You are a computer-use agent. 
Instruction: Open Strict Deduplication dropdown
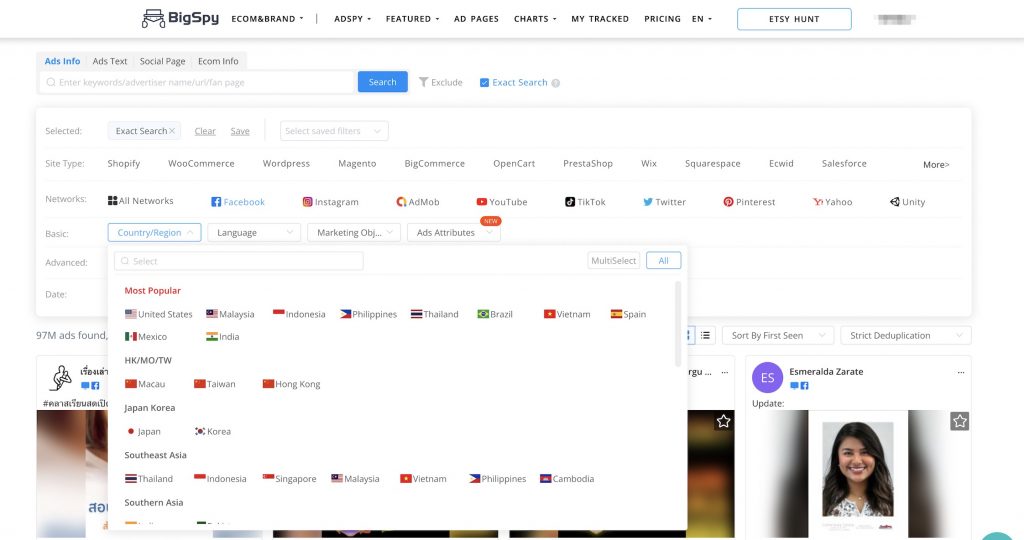tap(906, 335)
